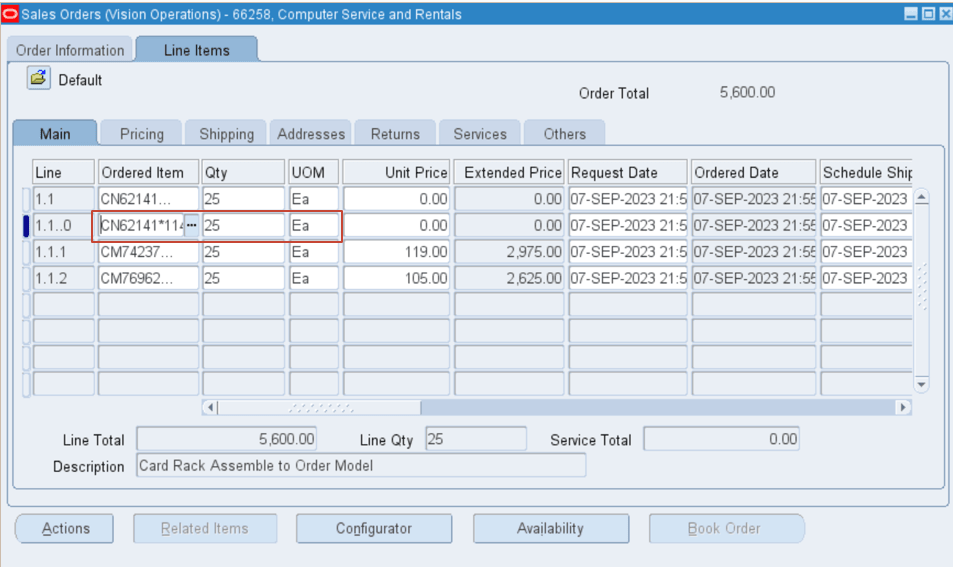Open the list of values for Ordered Item in line 1.1..0
This screenshot has height=567, width=953.
pos(191,225)
